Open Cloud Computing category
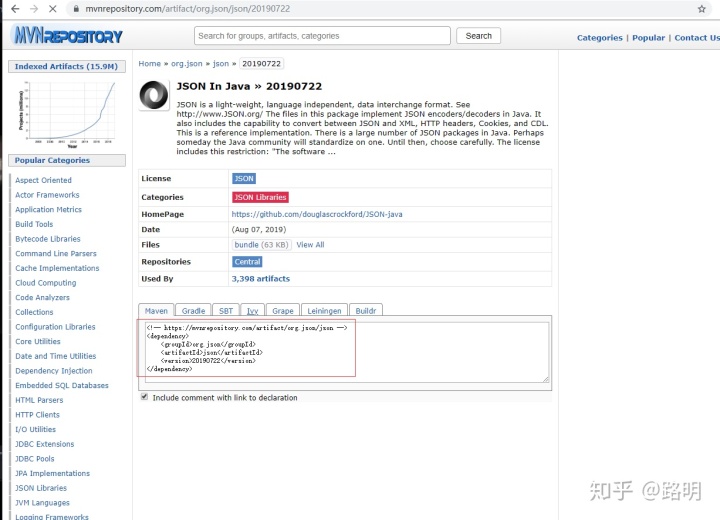The width and height of the screenshot is (720, 520). (45, 283)
